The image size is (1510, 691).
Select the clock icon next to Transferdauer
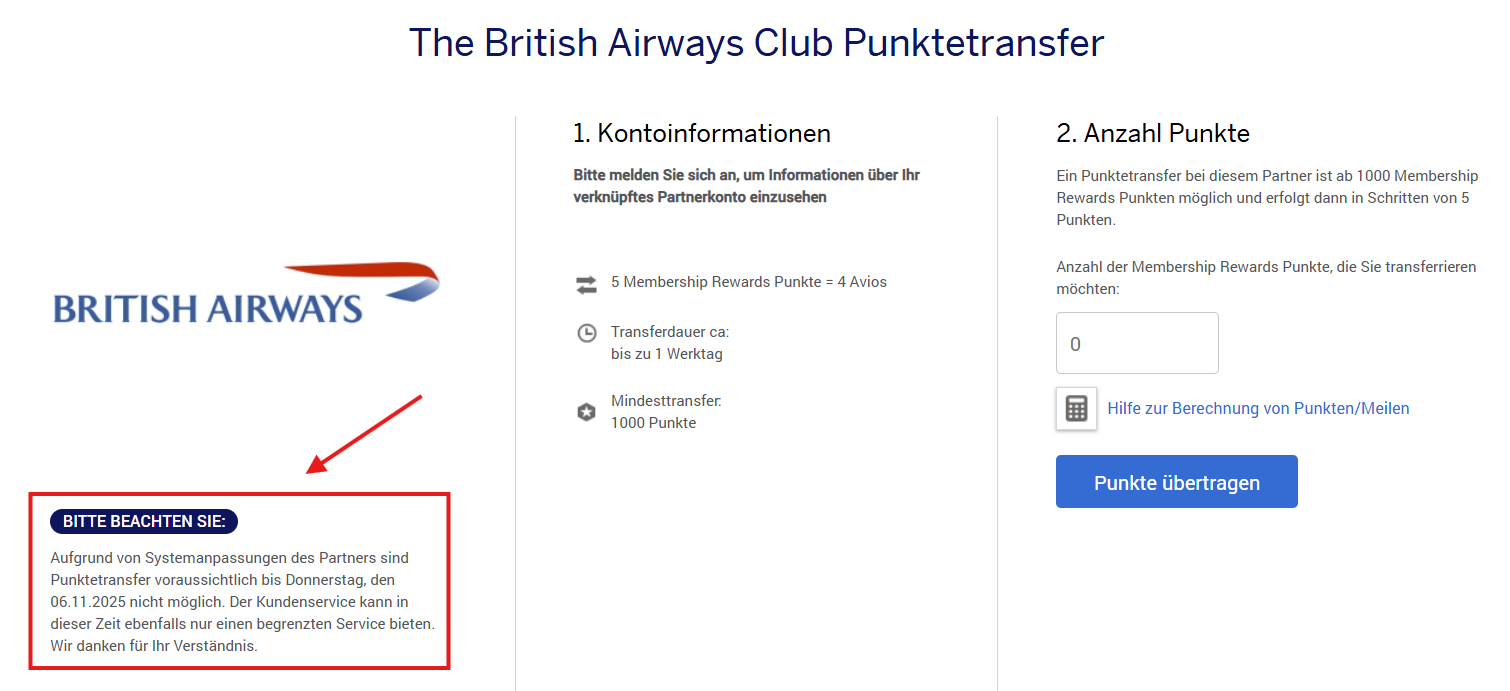[587, 333]
